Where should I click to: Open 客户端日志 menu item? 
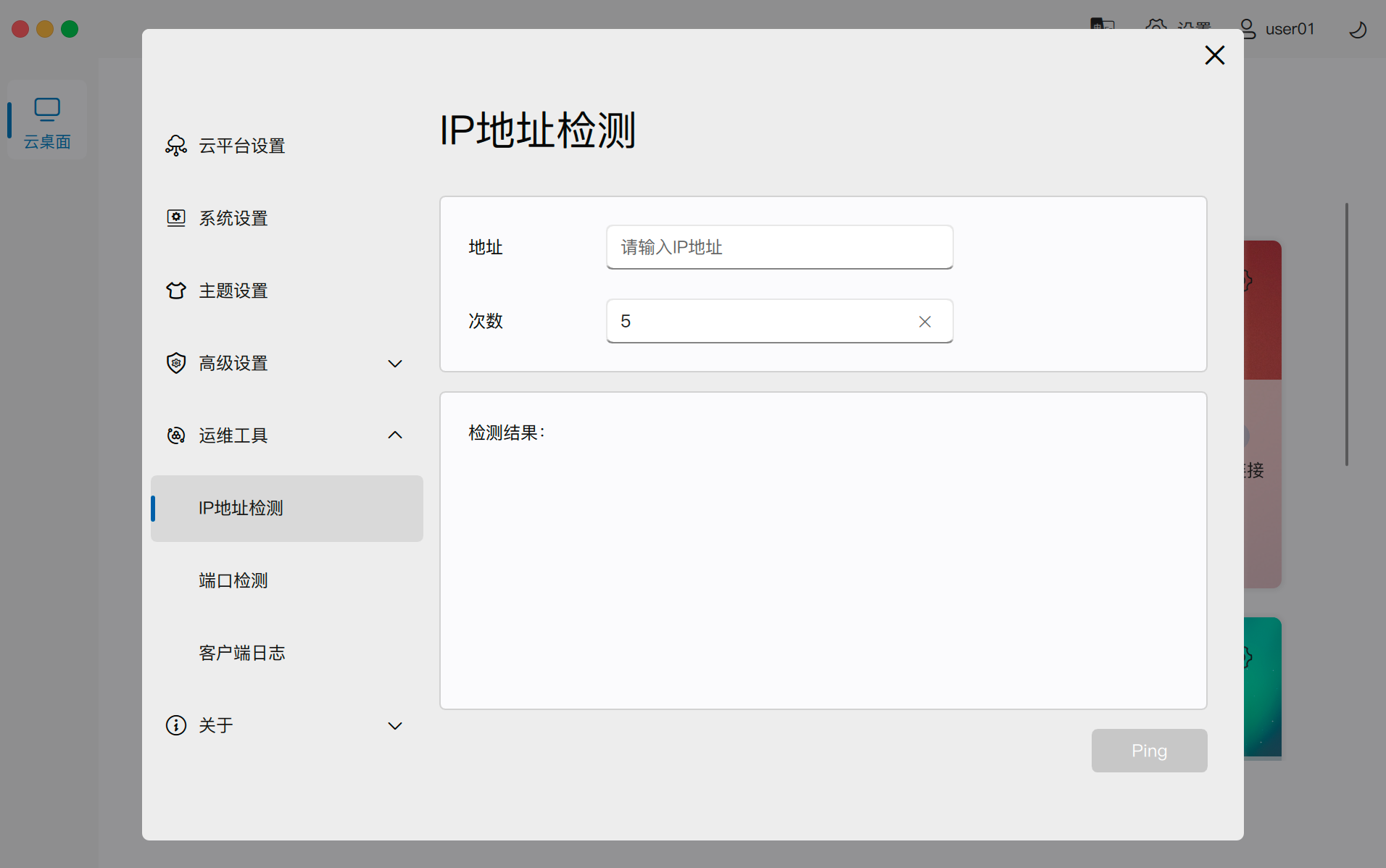(242, 653)
